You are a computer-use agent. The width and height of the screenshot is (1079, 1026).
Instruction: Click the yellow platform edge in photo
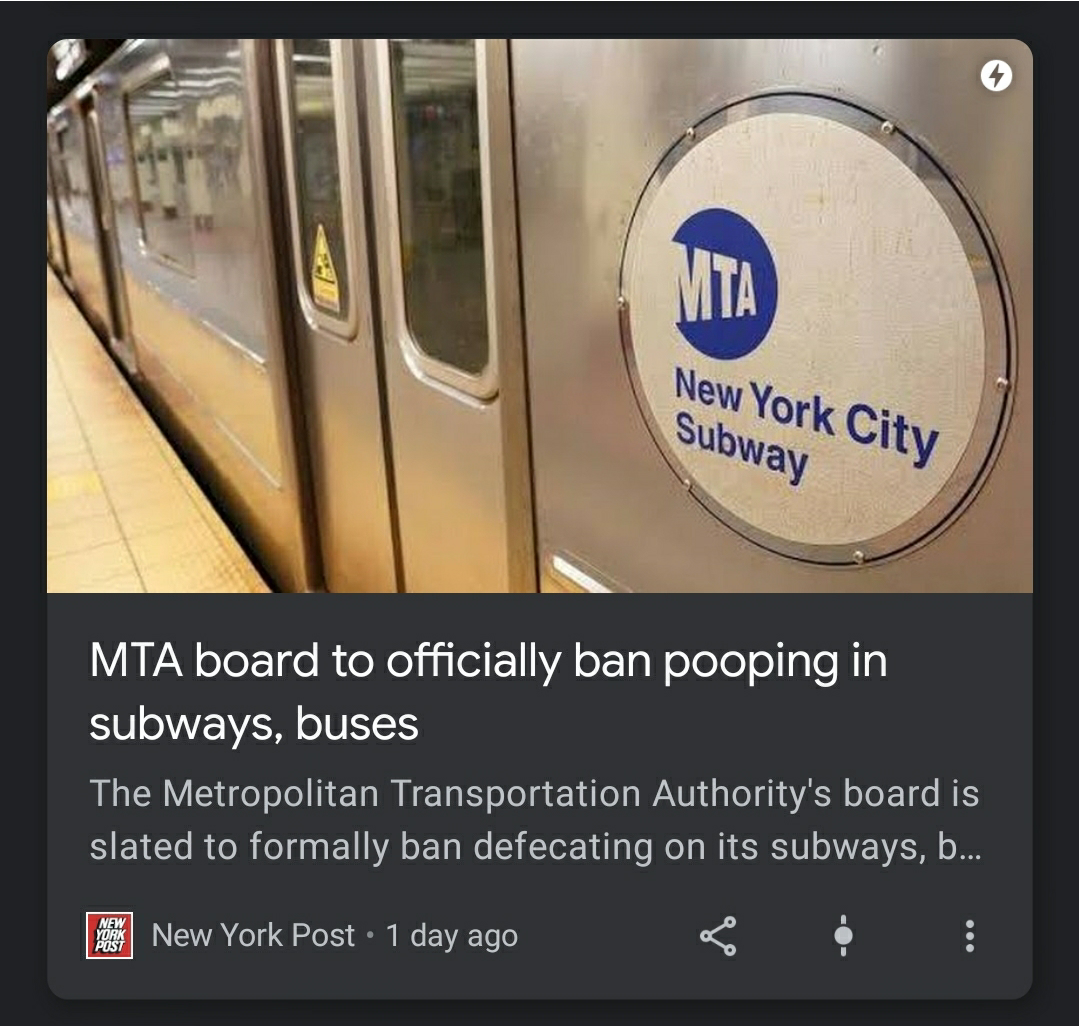(x=138, y=482)
